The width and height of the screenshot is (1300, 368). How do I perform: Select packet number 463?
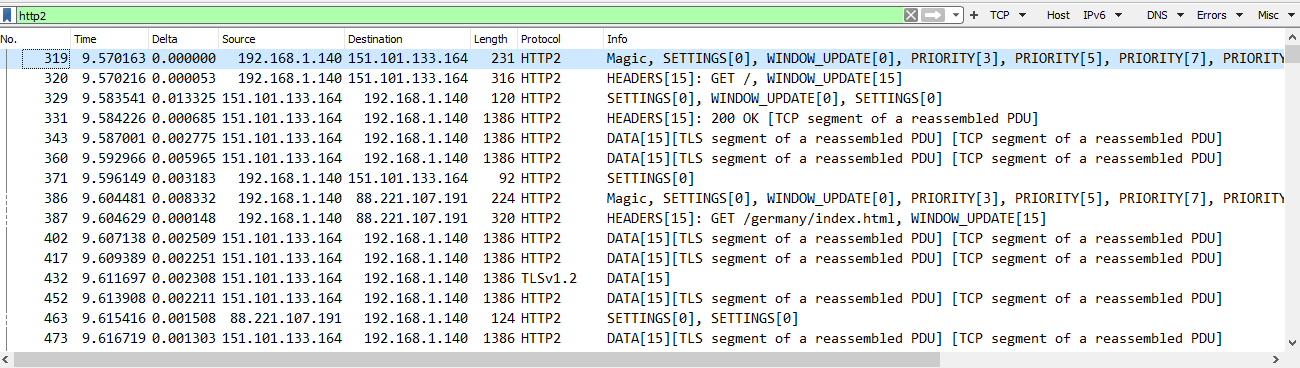click(x=57, y=318)
